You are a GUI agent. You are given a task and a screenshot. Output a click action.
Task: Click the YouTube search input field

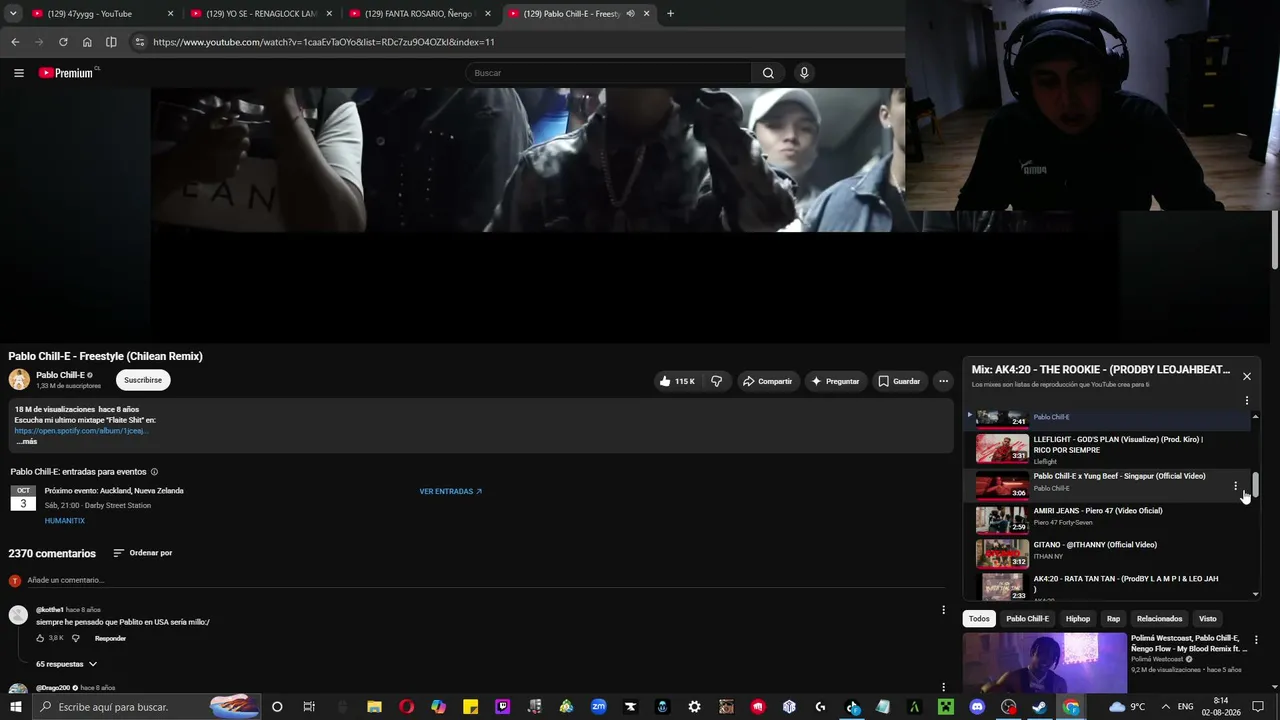point(608,73)
